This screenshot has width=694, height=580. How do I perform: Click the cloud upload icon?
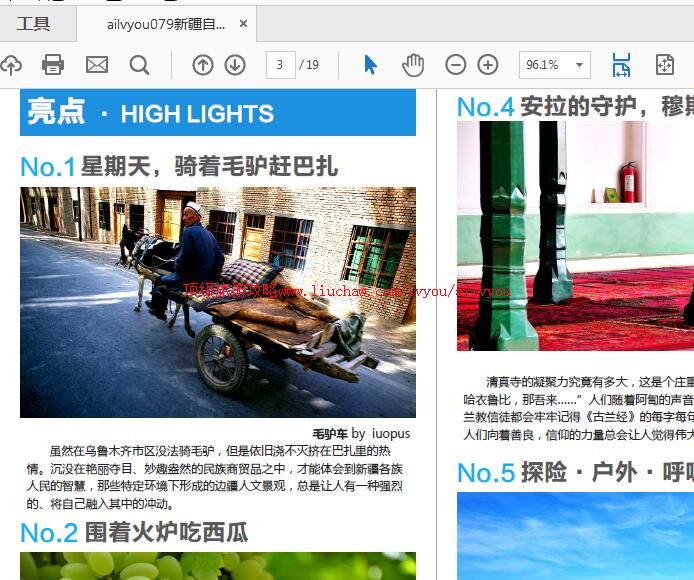pos(10,65)
